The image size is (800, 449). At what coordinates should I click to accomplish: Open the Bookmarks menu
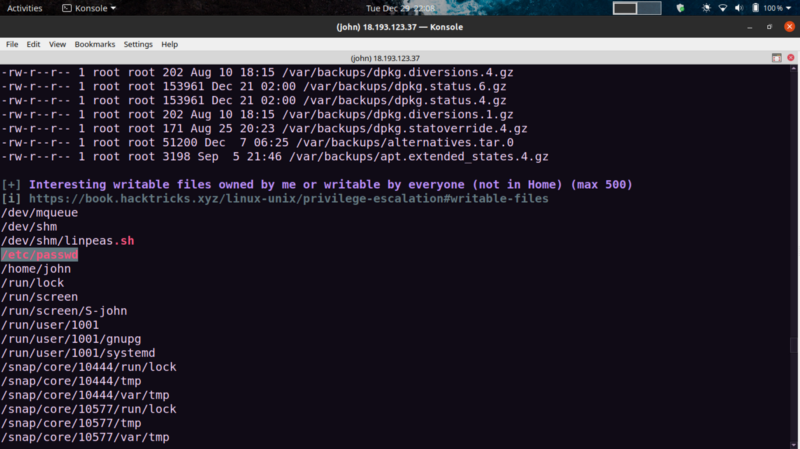[95, 44]
